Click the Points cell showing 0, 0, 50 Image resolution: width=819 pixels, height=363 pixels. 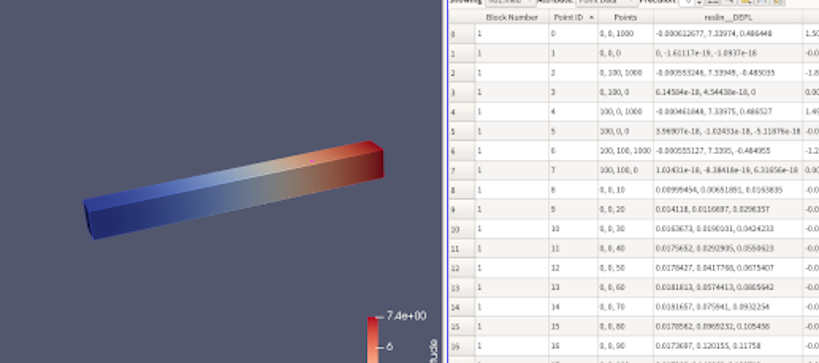click(x=625, y=268)
